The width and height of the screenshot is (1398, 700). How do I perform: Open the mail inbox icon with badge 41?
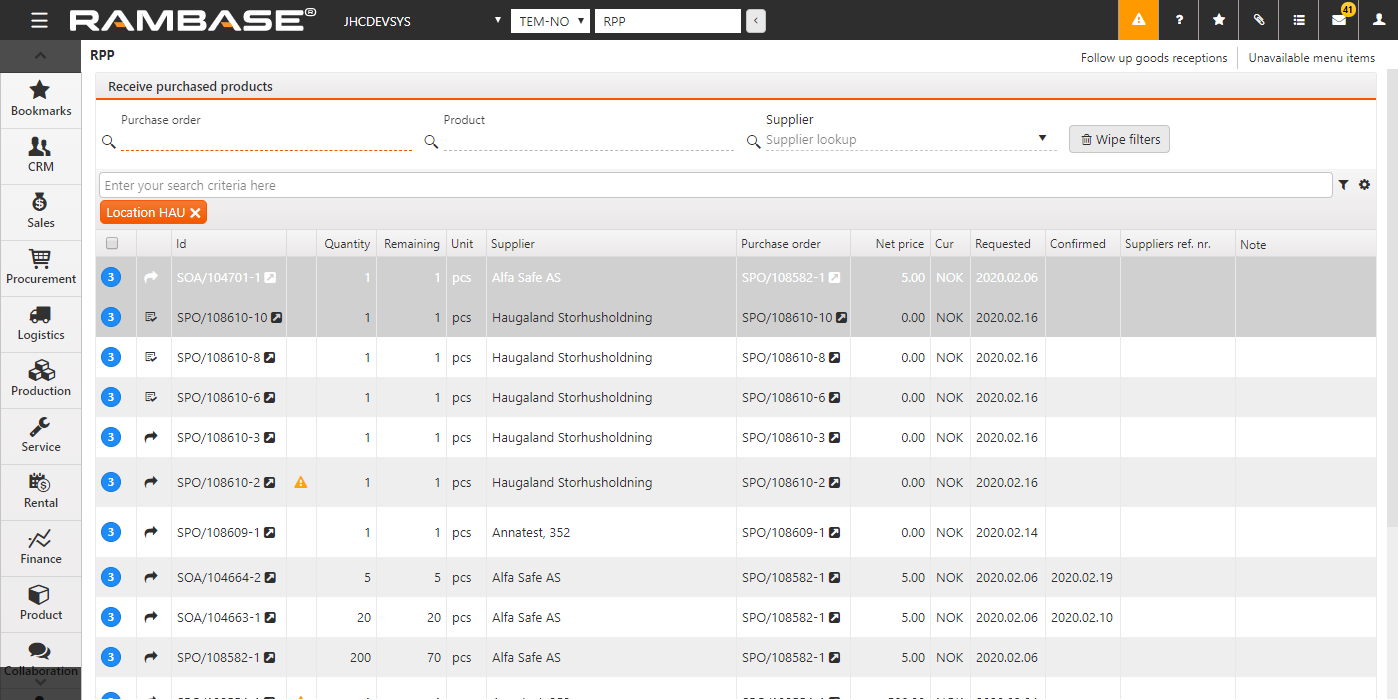click(1339, 20)
